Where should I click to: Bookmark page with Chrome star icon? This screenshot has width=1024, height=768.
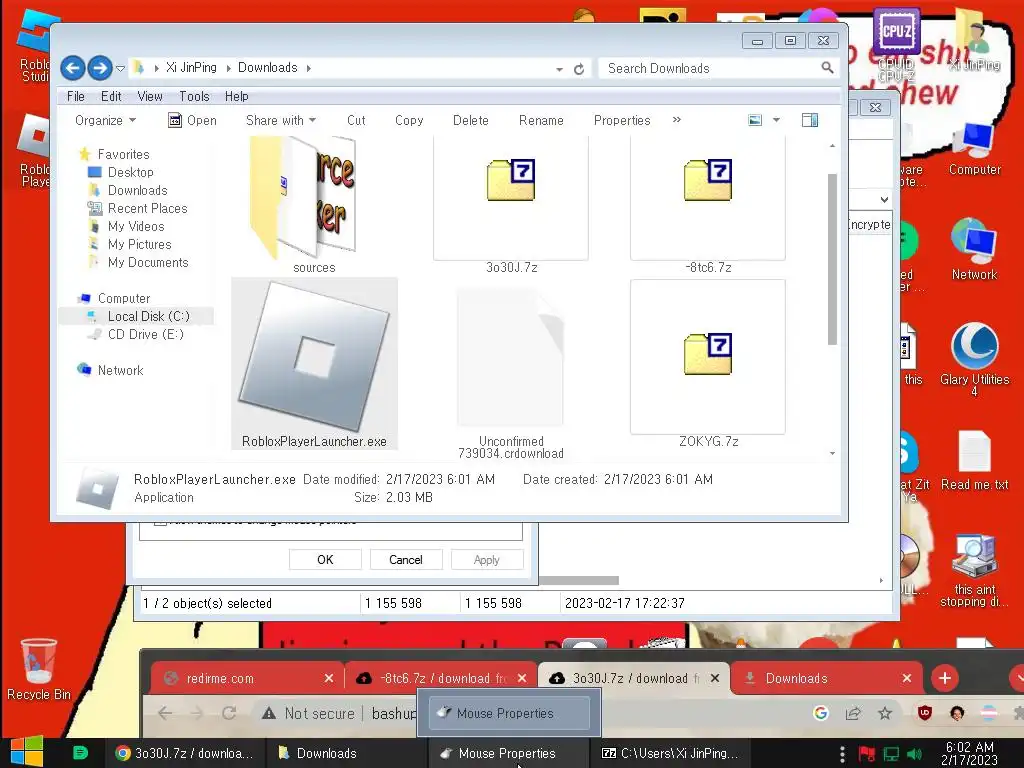[885, 713]
